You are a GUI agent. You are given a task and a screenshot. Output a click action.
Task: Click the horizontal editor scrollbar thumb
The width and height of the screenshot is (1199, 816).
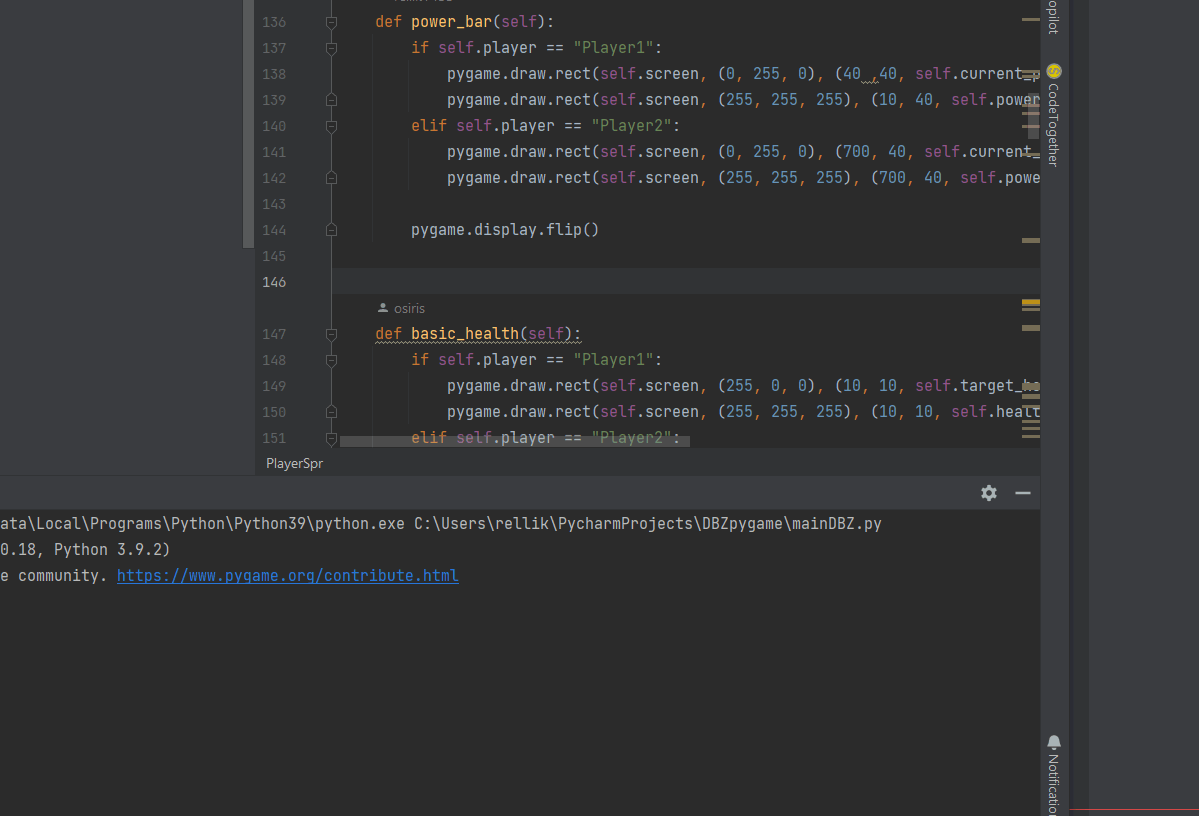[x=515, y=441]
